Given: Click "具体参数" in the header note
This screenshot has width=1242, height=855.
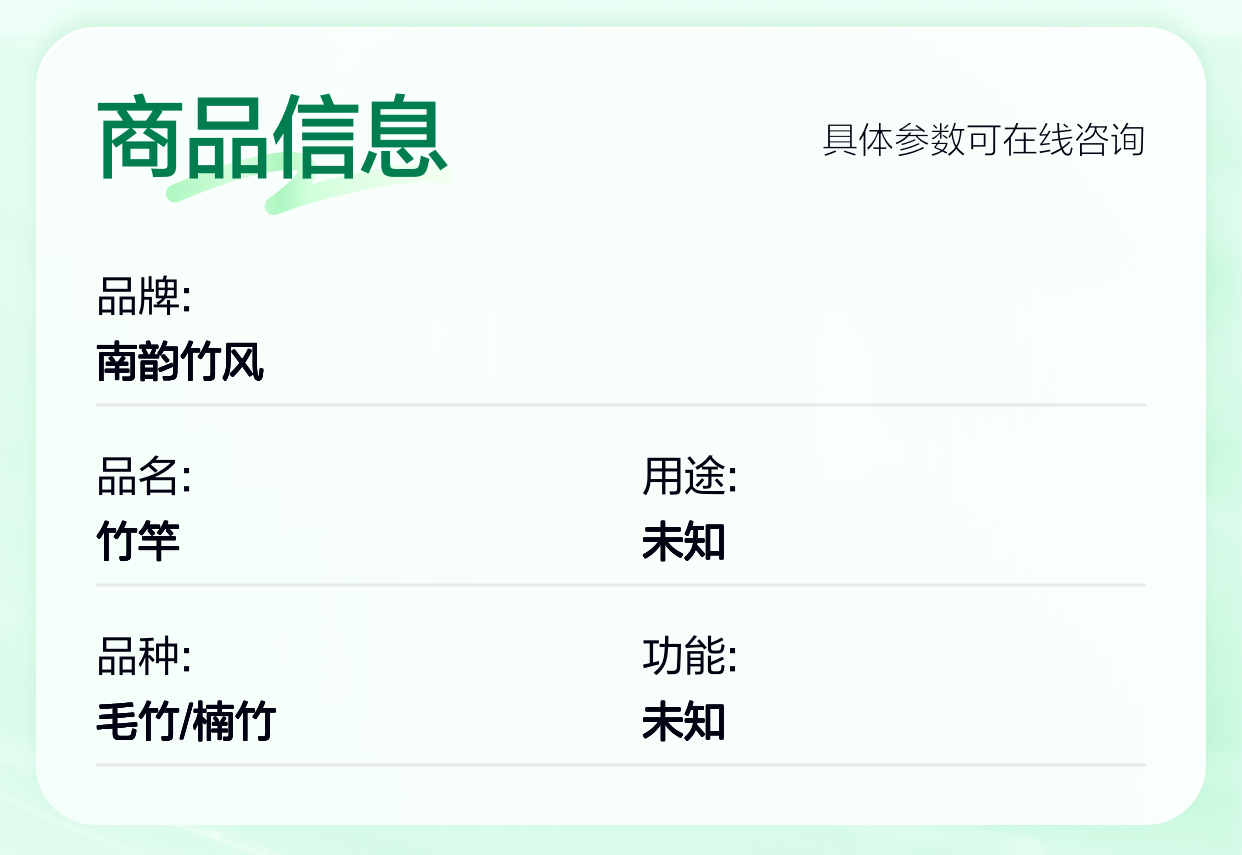Looking at the screenshot, I should coord(894,140).
